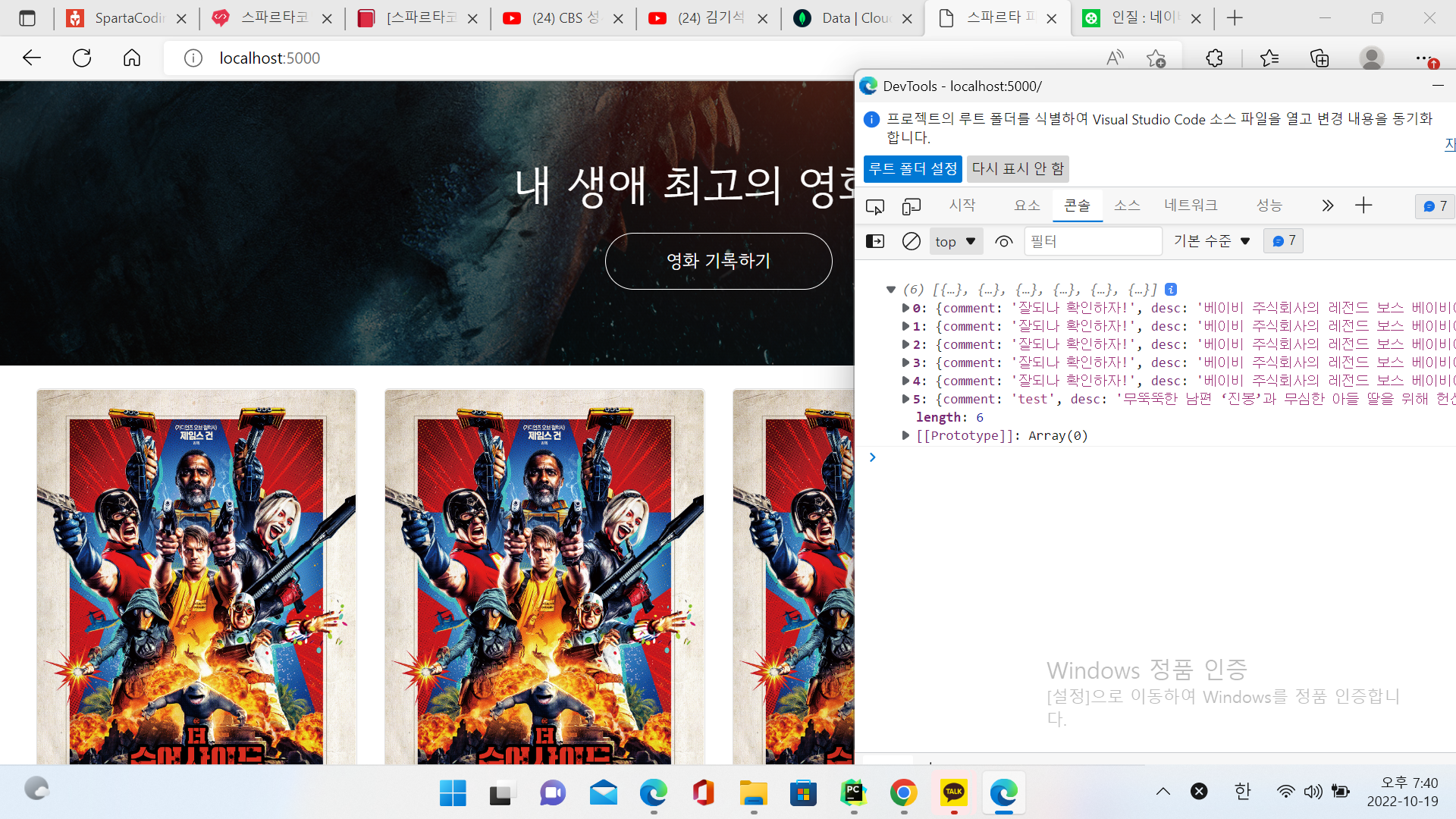Screen dimensions: 1456x819
Task: Open KakaoTalk from the taskbar
Action: click(953, 793)
